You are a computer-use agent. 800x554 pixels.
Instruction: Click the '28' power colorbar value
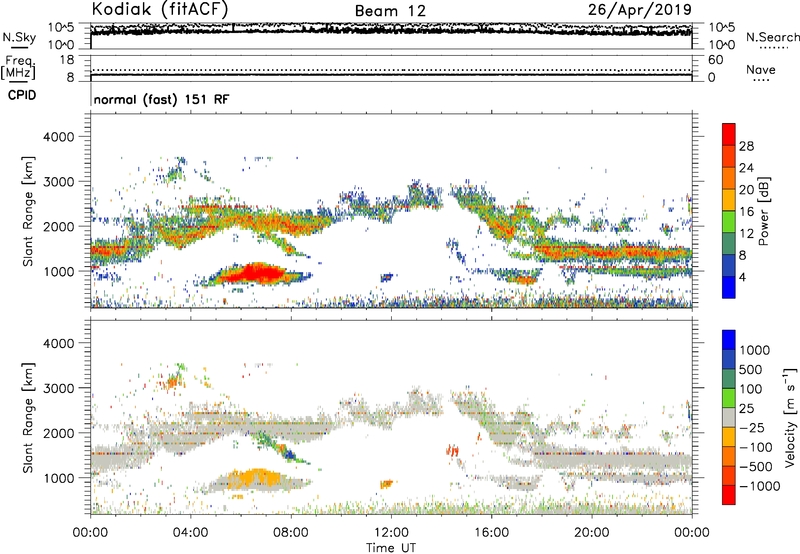point(746,146)
